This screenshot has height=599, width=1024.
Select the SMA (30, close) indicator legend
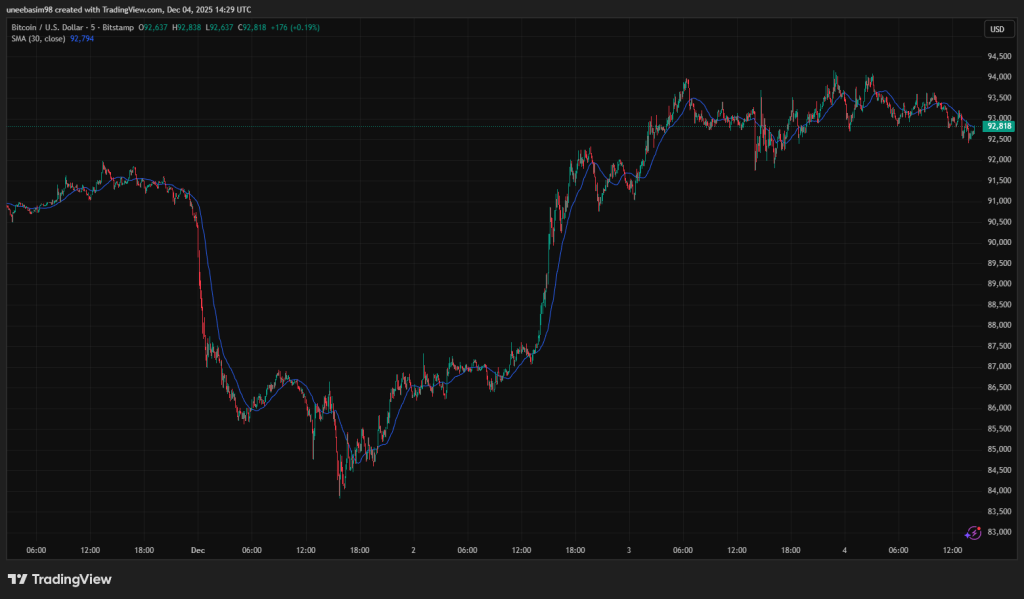point(37,40)
